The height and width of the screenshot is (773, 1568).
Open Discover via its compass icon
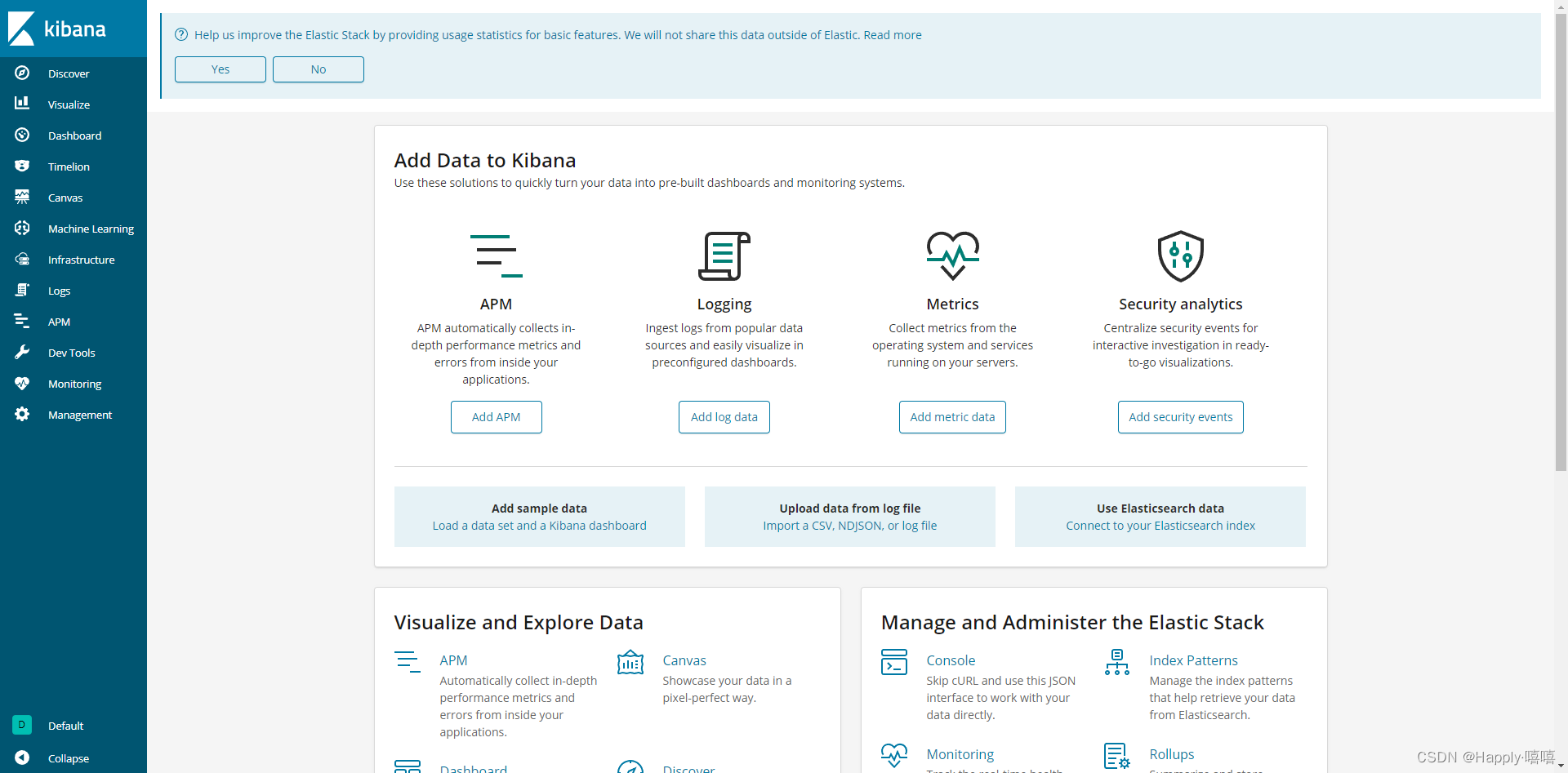(x=22, y=73)
